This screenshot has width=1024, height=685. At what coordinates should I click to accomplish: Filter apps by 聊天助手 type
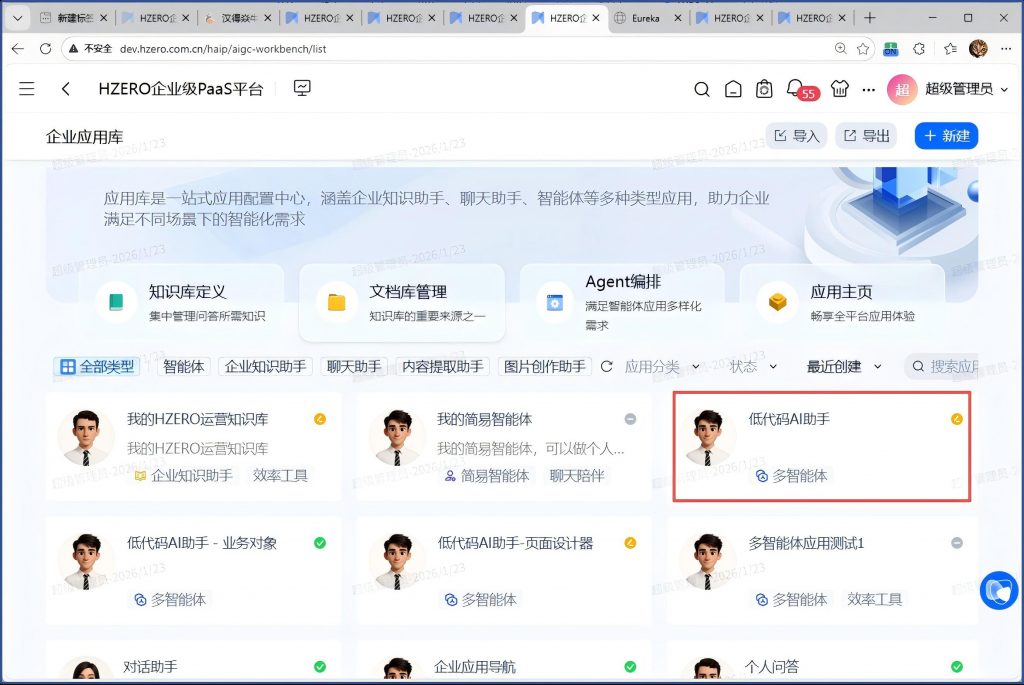pyautogui.click(x=354, y=367)
